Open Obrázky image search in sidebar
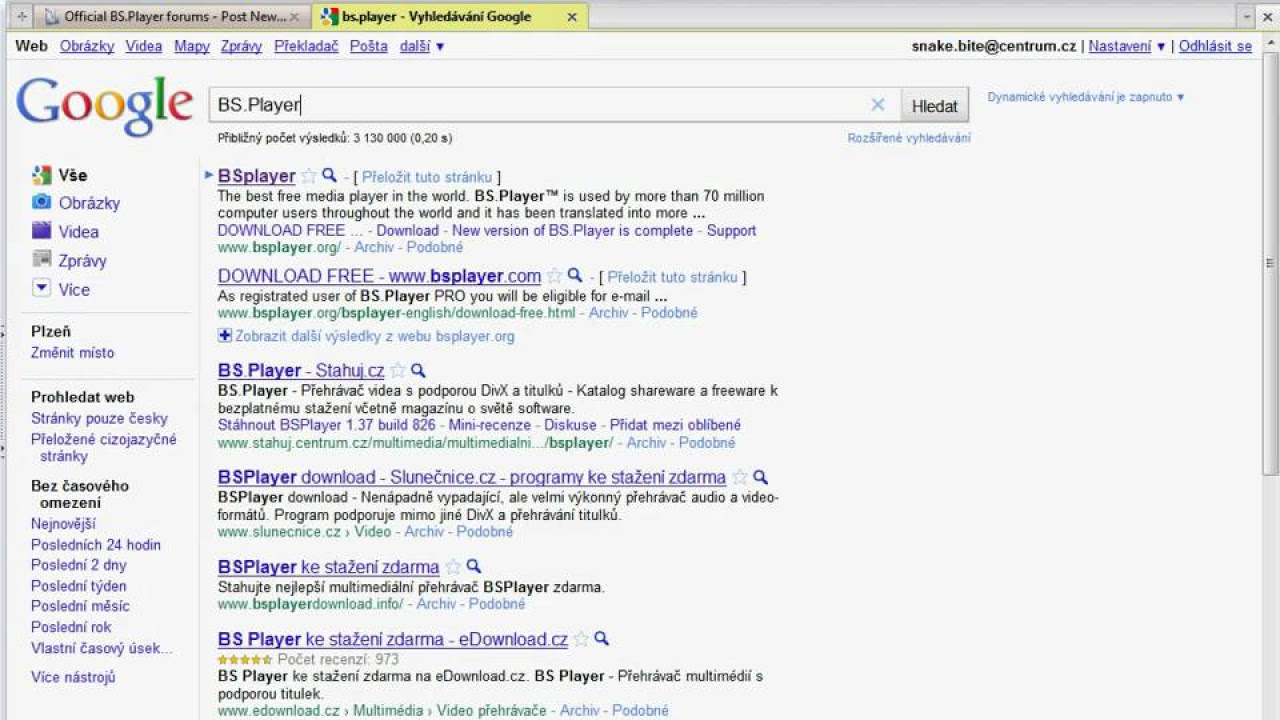Screen dimensions: 1280x720 click(89, 203)
